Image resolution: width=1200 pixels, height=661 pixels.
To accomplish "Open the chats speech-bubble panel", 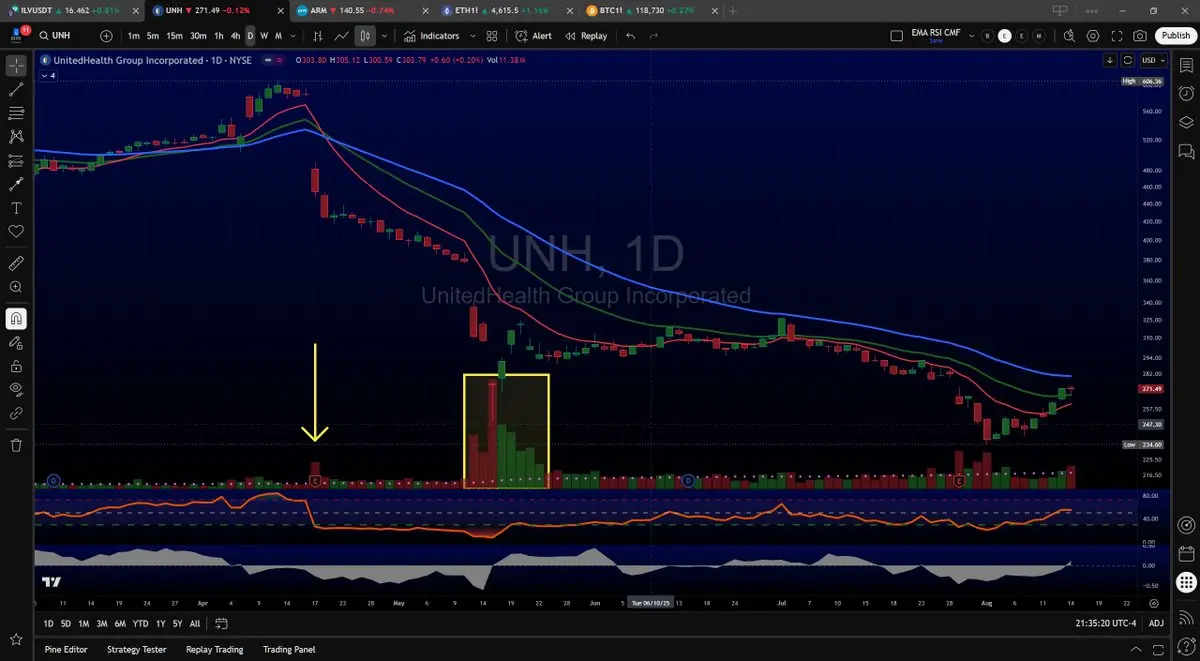I will 1186,152.
